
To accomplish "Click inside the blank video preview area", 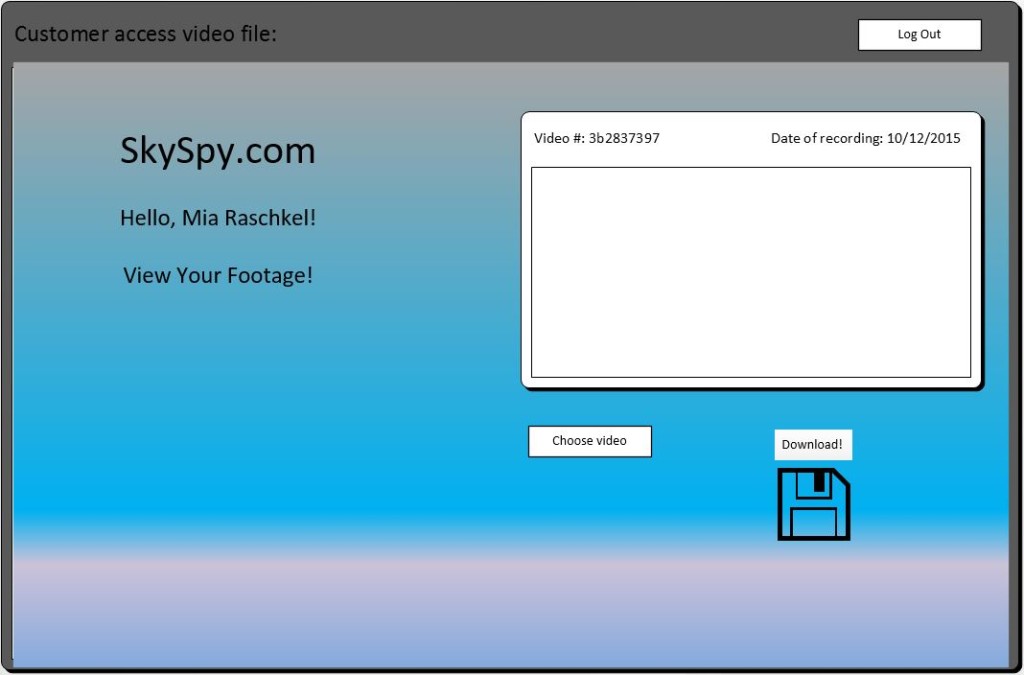I will (750, 272).
